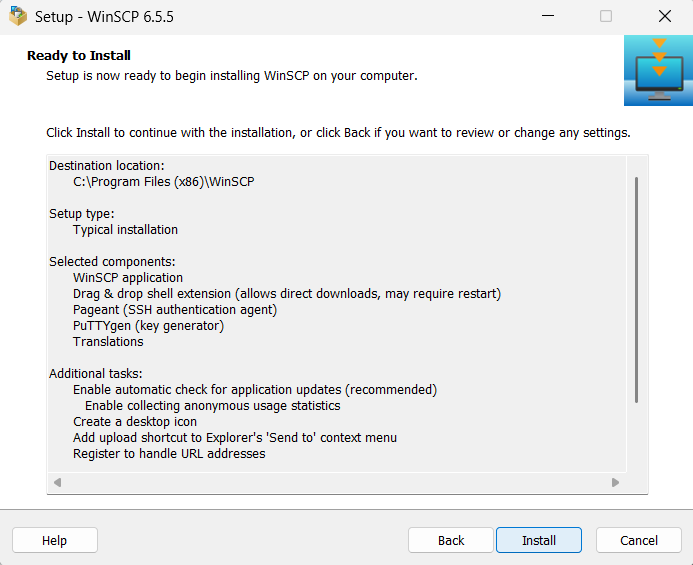Click 'Register to handle URL addresses' line

click(169, 453)
